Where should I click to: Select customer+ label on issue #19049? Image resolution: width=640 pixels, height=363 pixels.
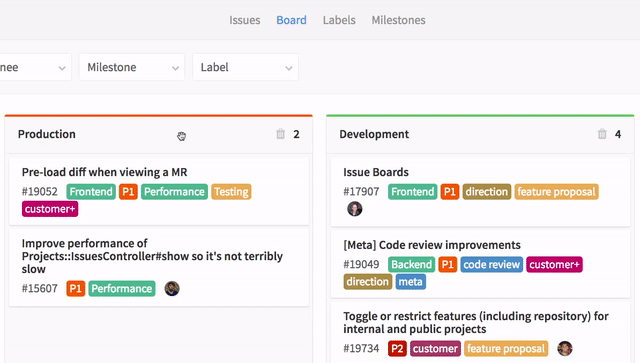click(x=554, y=265)
